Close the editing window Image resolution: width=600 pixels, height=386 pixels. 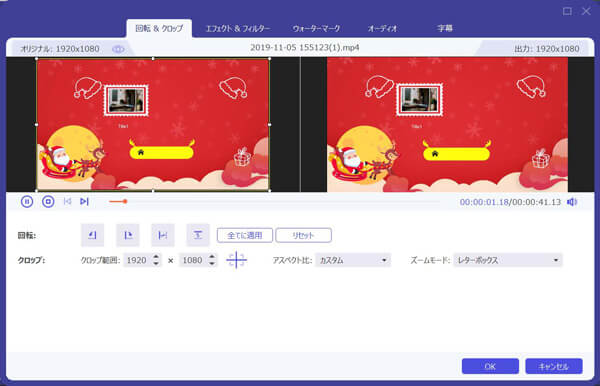tap(586, 11)
